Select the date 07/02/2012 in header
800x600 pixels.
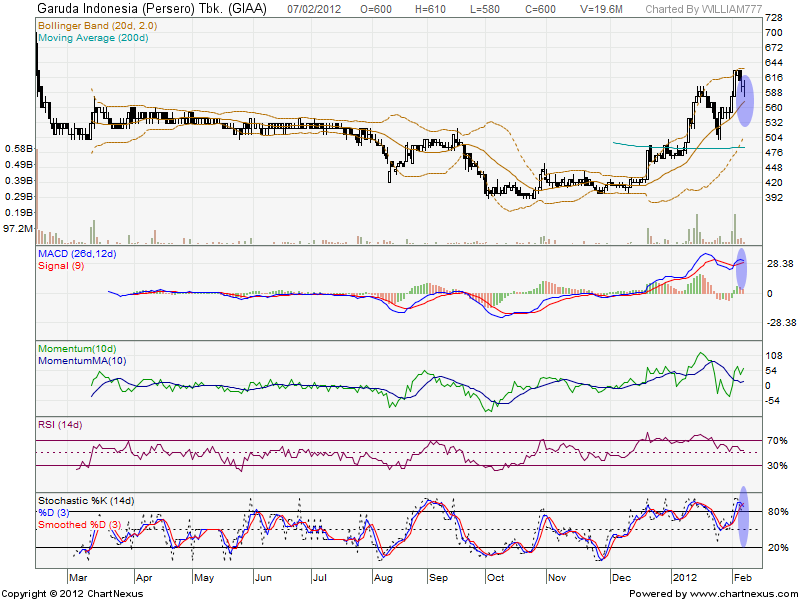pos(314,9)
